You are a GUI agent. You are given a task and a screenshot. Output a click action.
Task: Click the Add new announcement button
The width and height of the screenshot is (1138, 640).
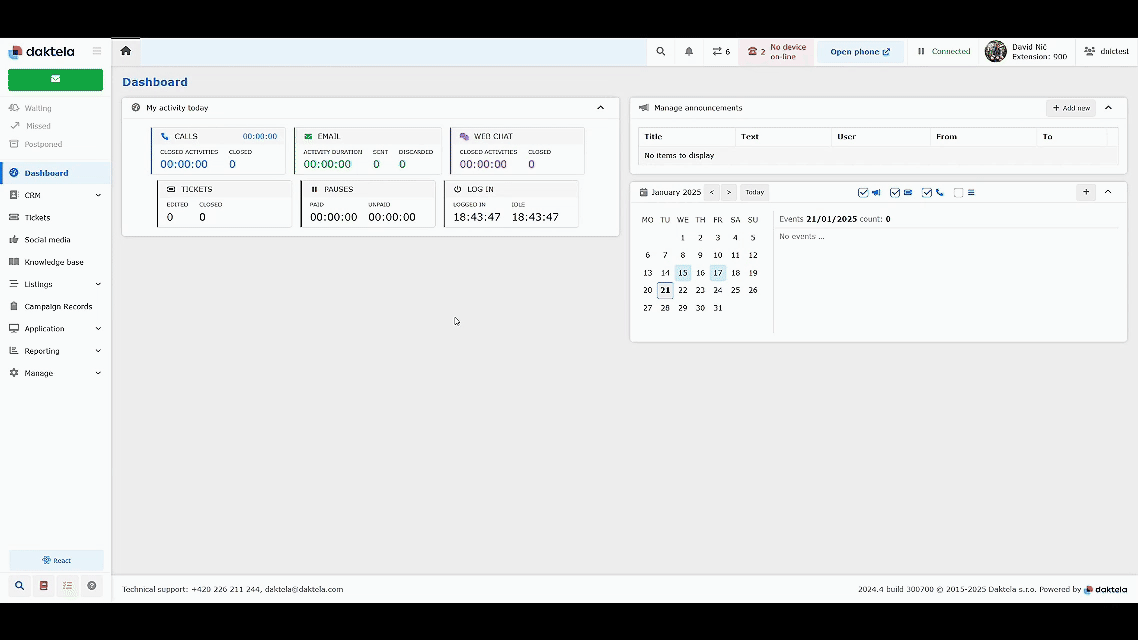pos(1071,108)
